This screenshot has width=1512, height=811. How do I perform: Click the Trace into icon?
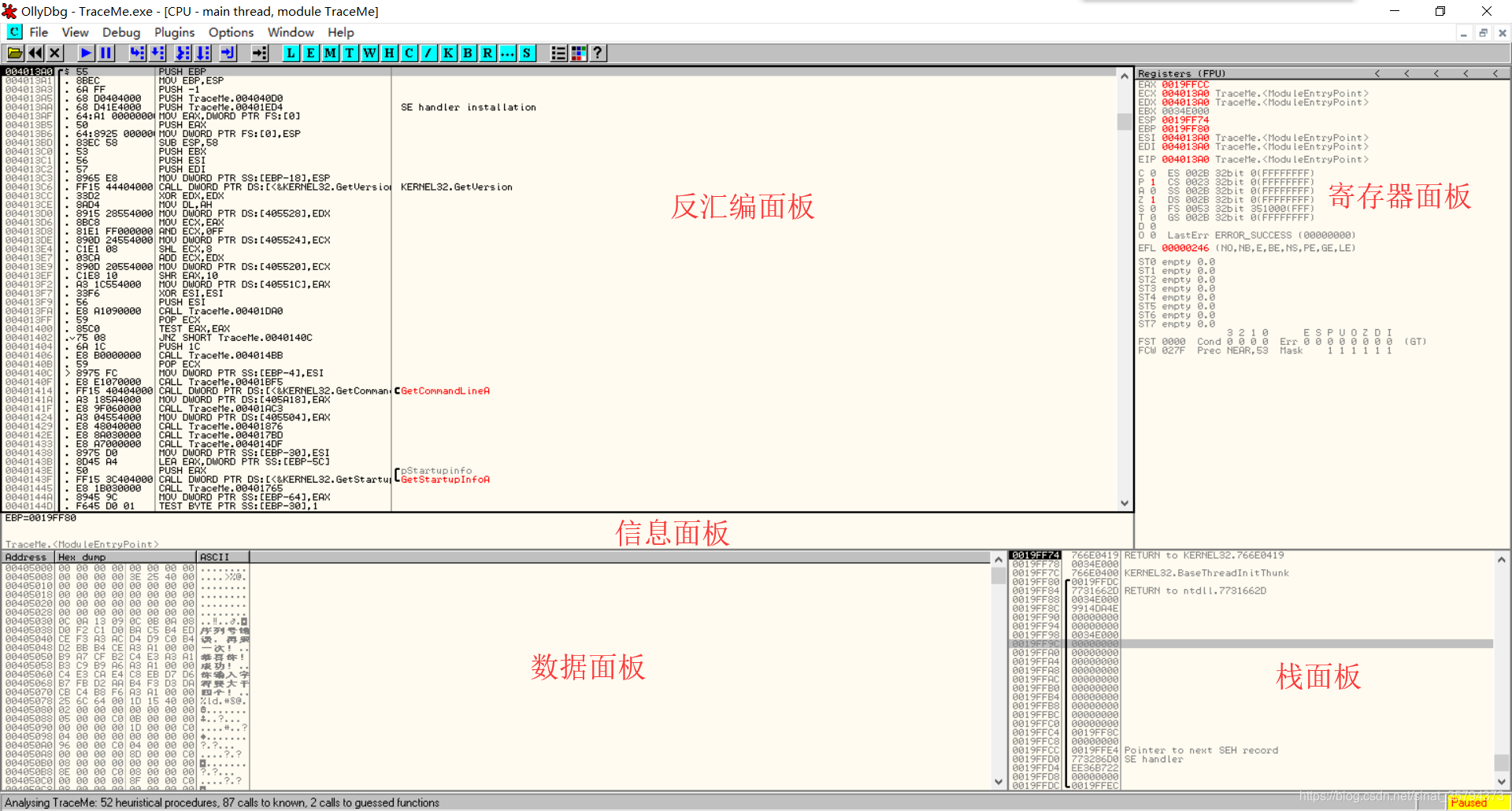[183, 53]
